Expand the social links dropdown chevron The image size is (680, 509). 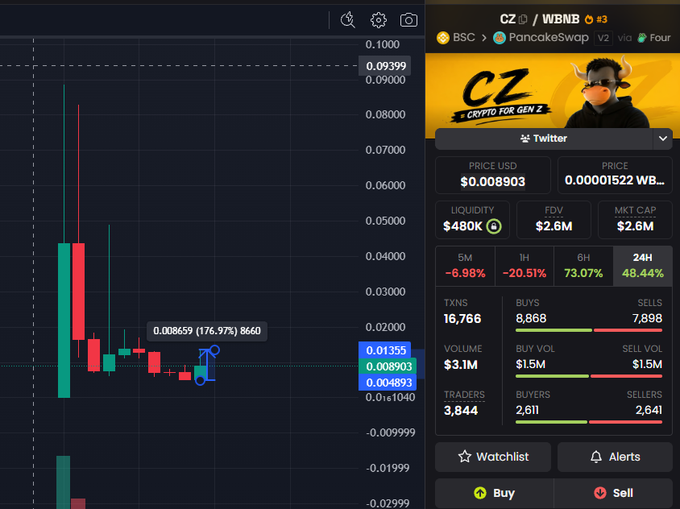[663, 139]
